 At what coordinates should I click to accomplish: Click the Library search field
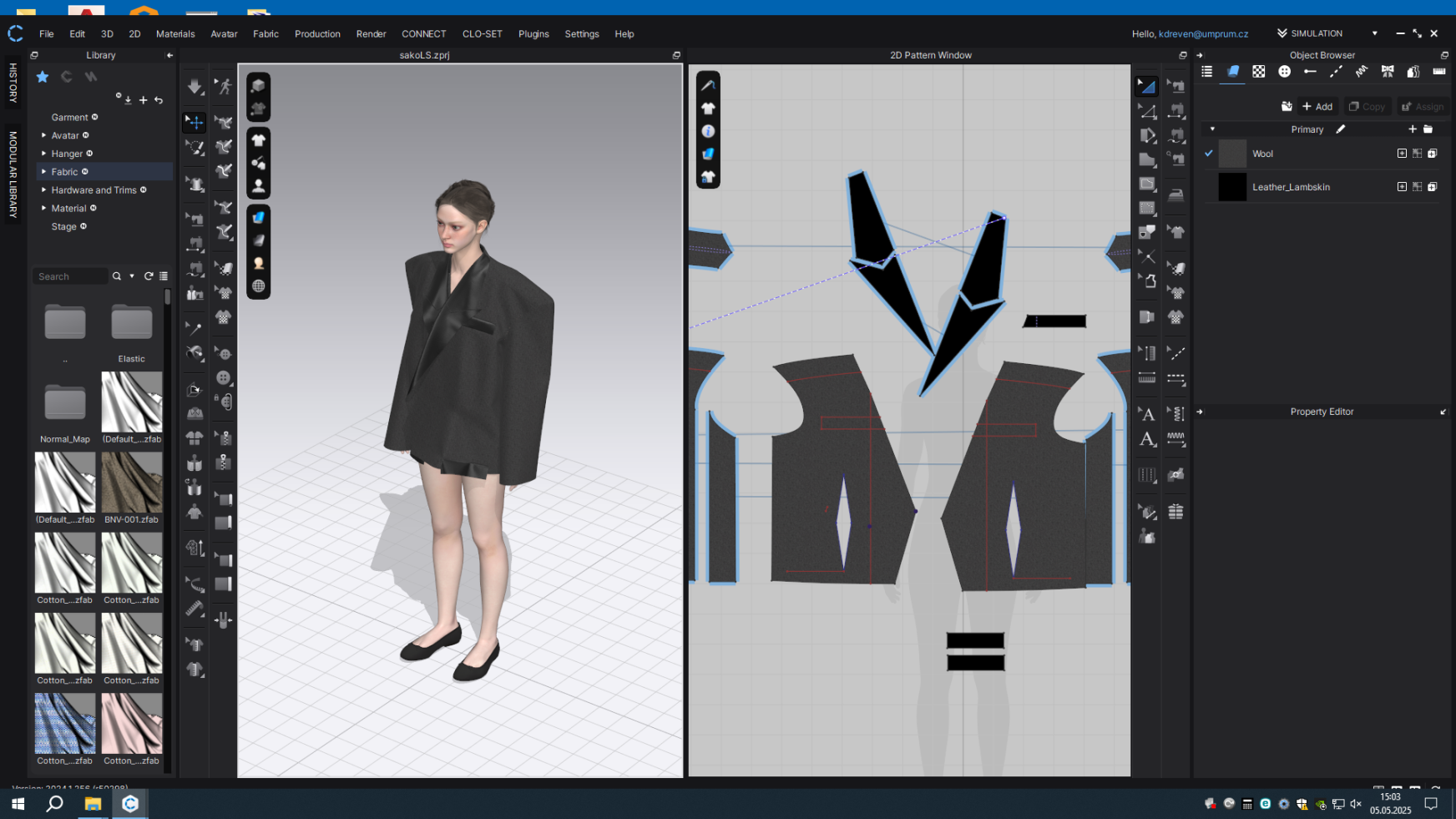pyautogui.click(x=70, y=276)
